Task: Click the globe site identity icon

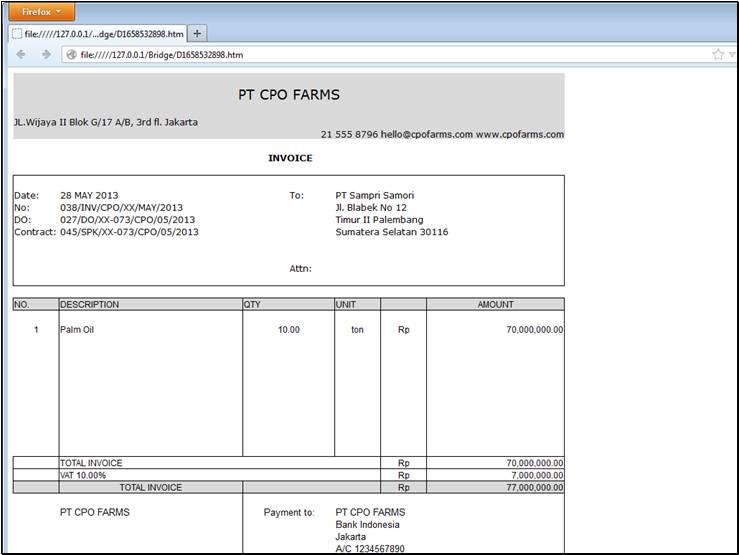Action: click(71, 55)
